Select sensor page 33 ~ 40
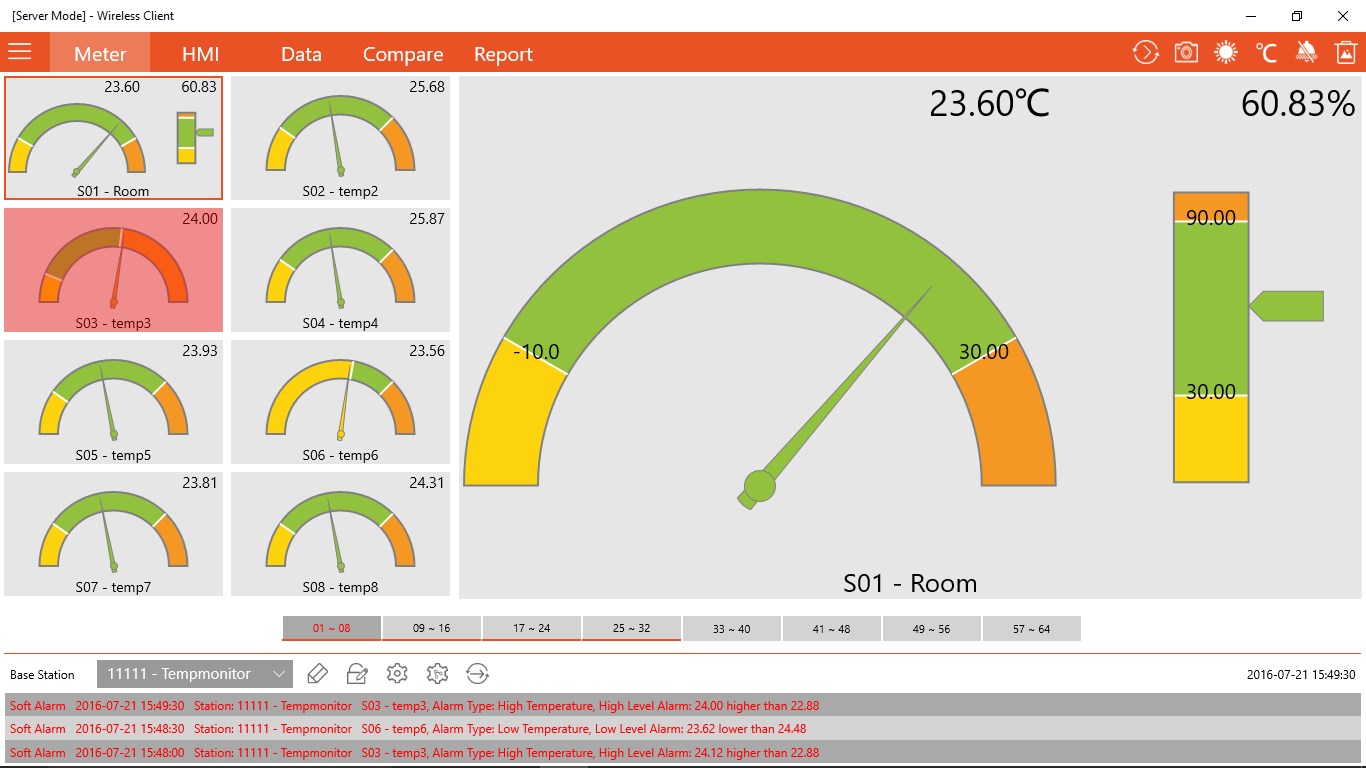 tap(732, 628)
